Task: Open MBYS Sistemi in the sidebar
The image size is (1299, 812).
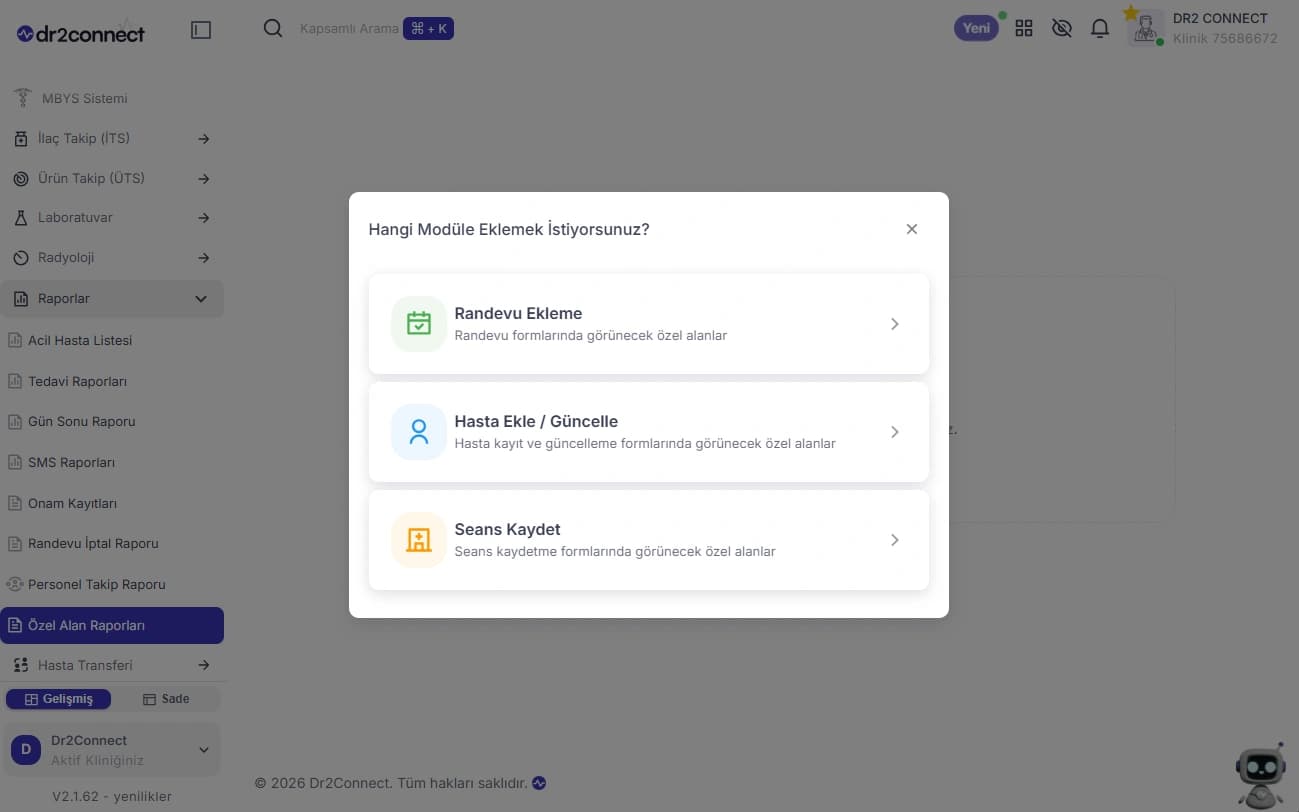Action: (x=112, y=98)
